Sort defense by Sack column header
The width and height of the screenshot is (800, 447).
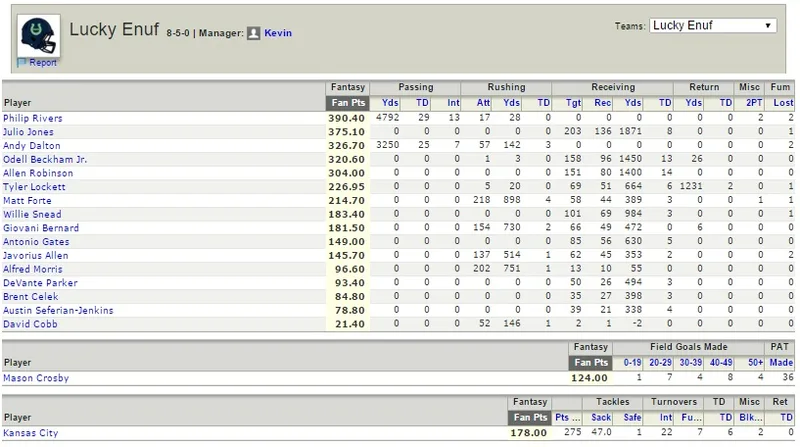point(601,417)
